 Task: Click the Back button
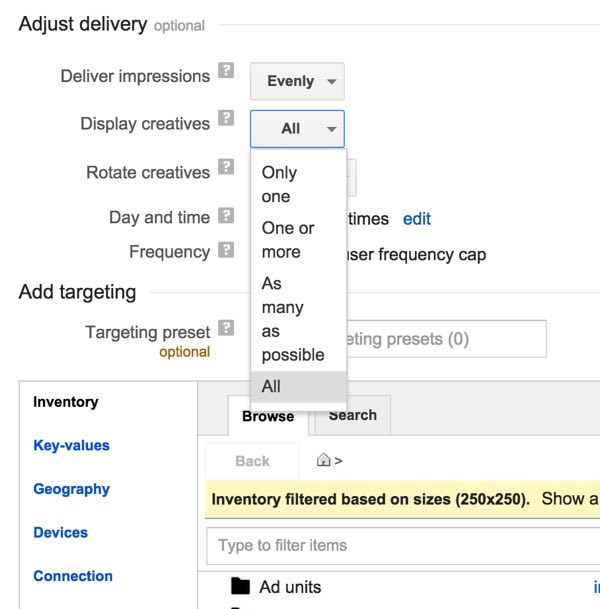252,461
